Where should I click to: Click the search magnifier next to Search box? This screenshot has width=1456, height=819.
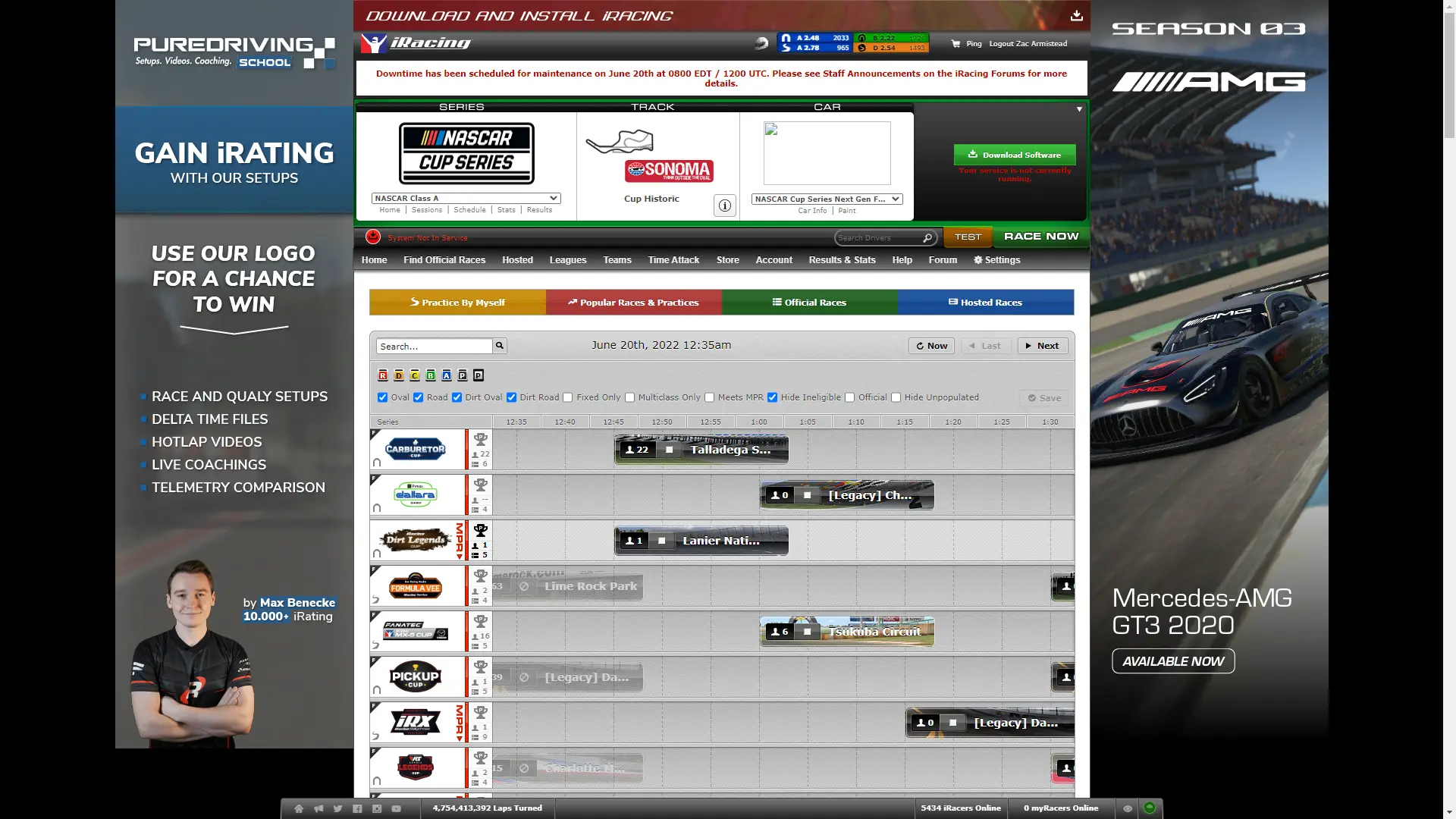pos(500,346)
